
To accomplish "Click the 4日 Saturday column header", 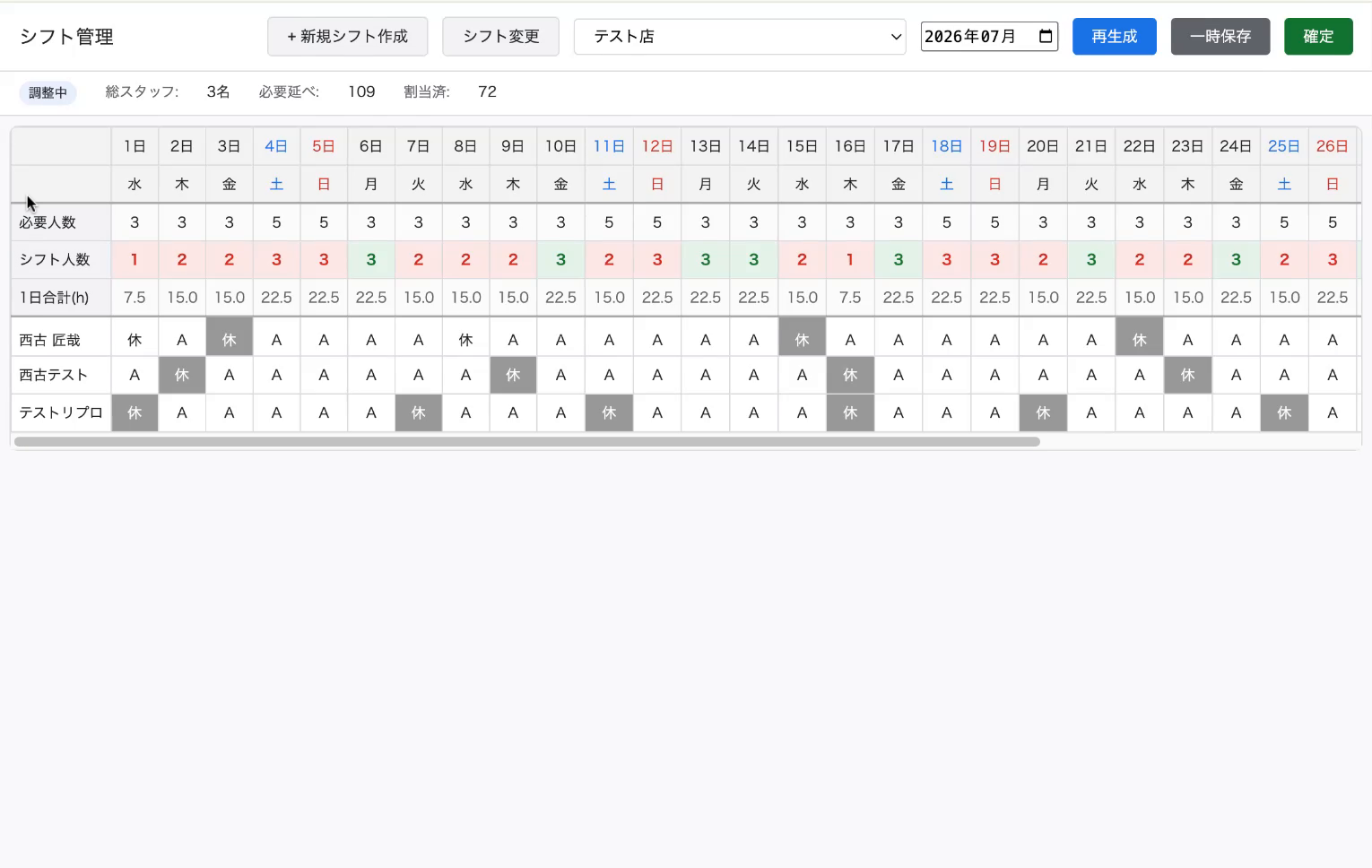I will pos(276,146).
